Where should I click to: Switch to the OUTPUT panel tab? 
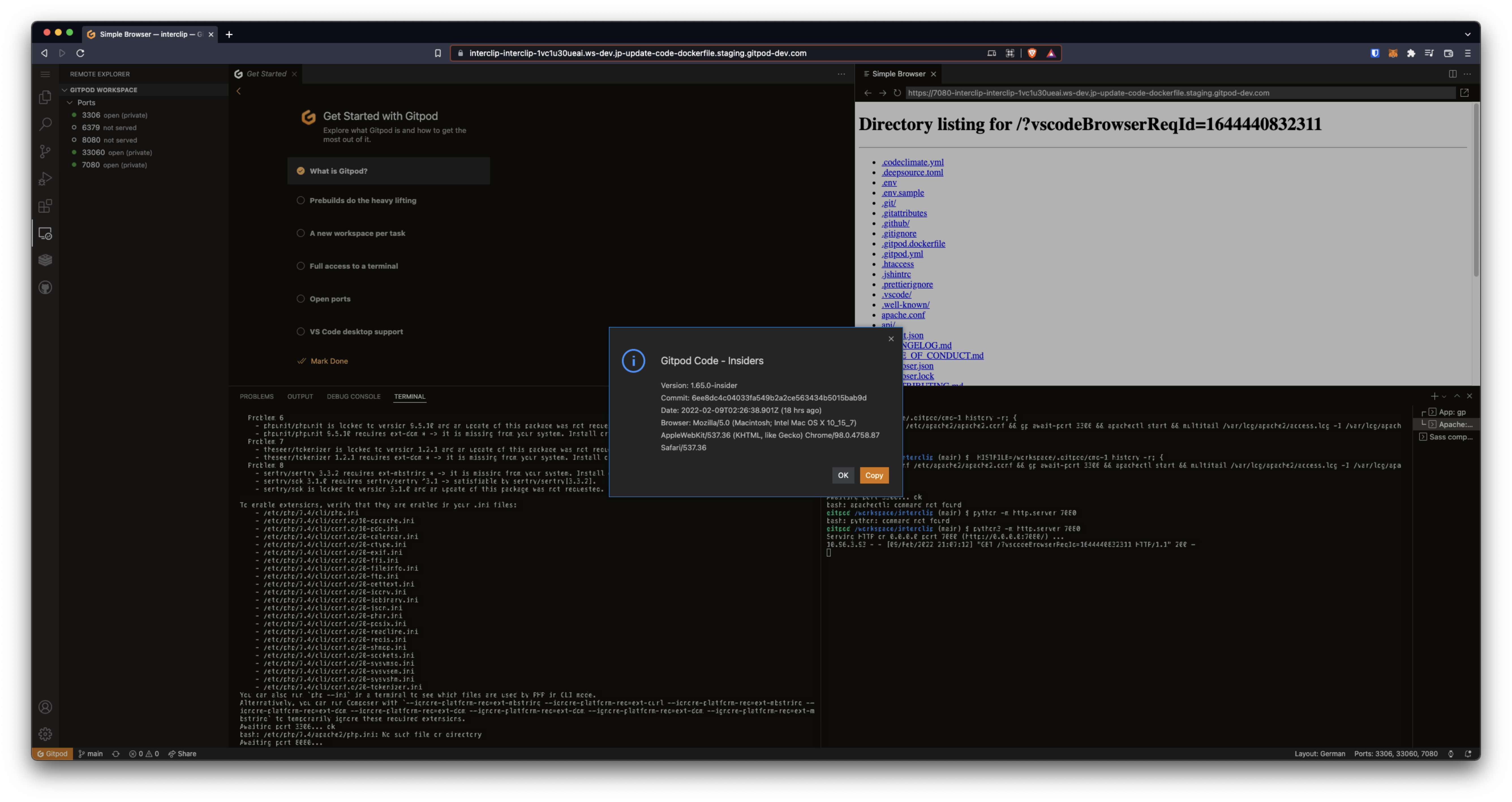coord(300,396)
